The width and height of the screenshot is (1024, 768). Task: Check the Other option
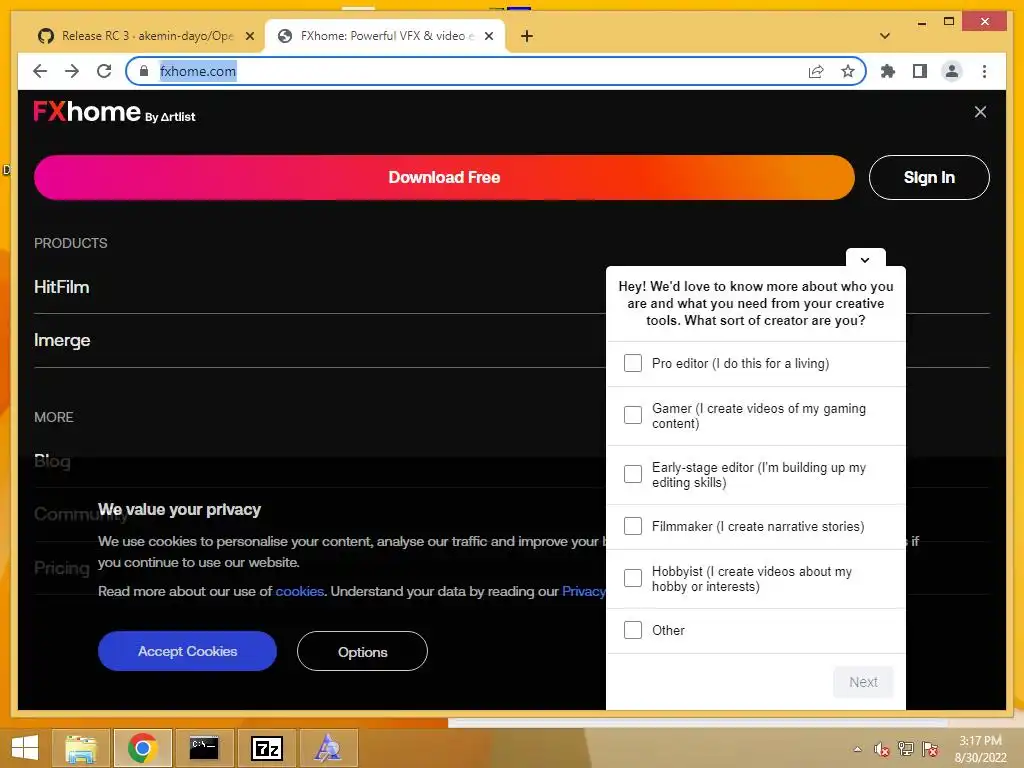click(633, 630)
